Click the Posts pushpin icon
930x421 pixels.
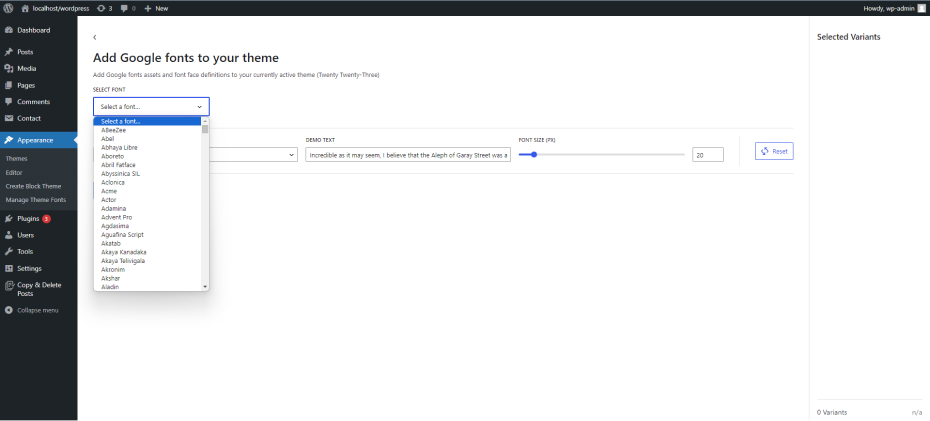click(x=8, y=52)
